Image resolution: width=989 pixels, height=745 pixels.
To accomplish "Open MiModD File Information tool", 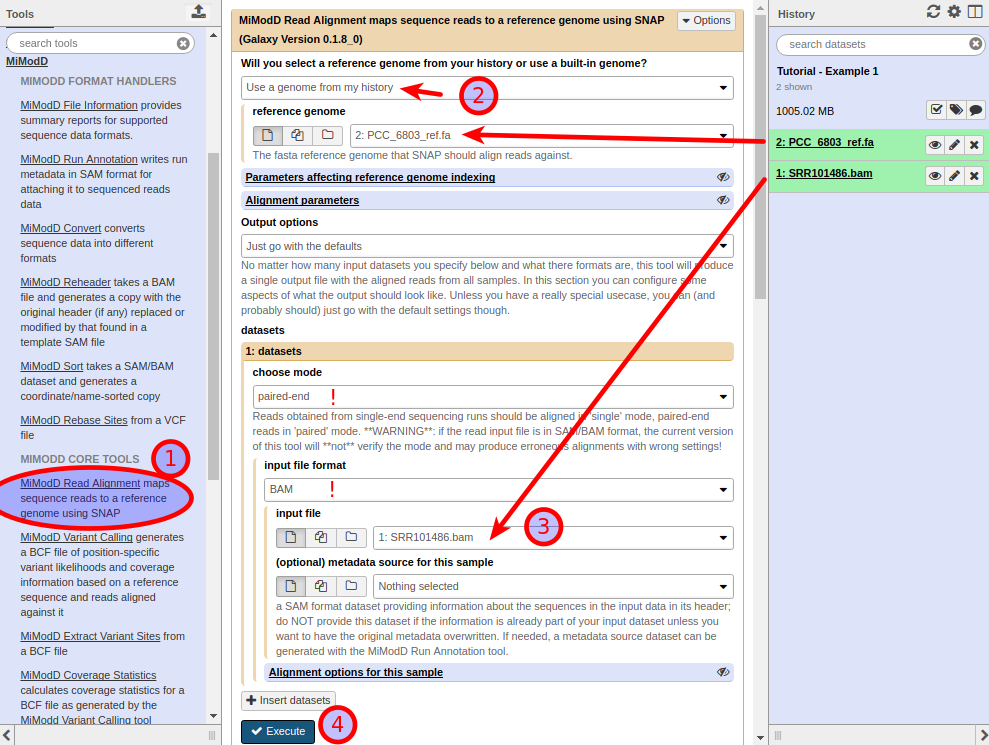I will (x=79, y=105).
